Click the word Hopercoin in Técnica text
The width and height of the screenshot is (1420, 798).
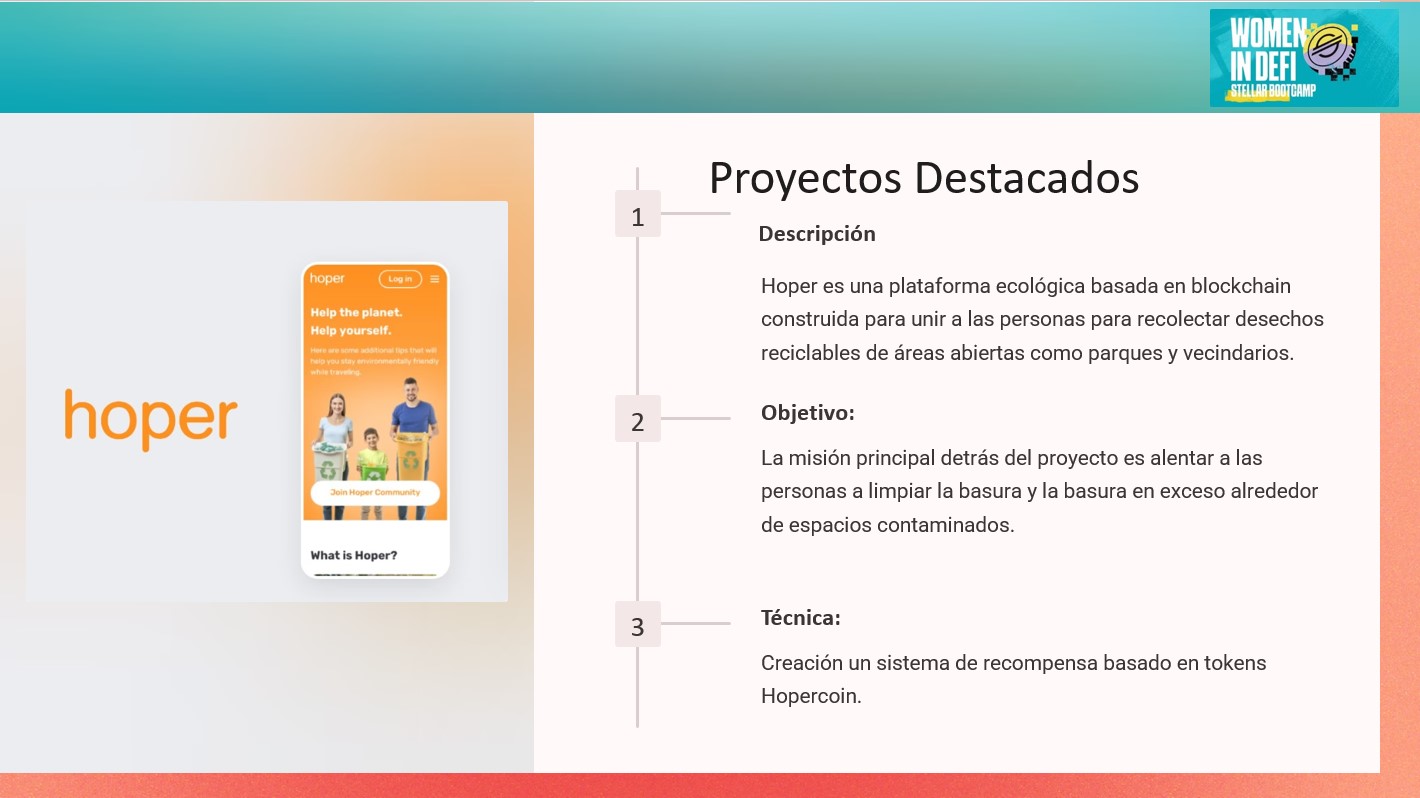tap(811, 697)
